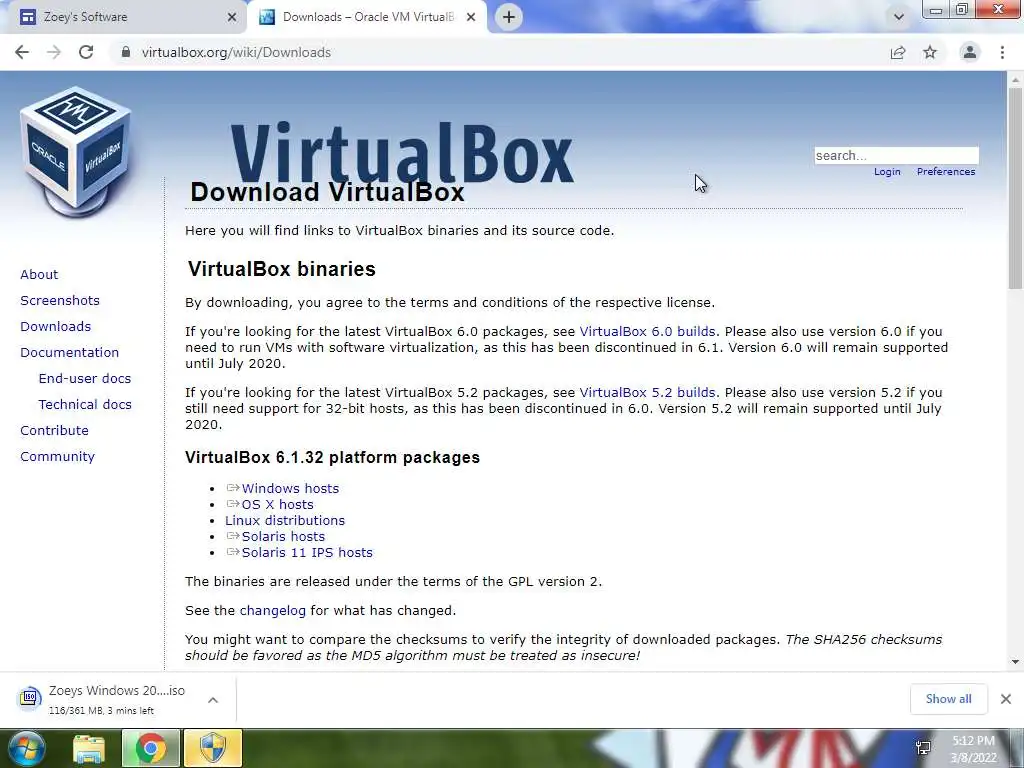Screen dimensions: 1024x768
Task: Expand options for the ISO download
Action: 213,700
